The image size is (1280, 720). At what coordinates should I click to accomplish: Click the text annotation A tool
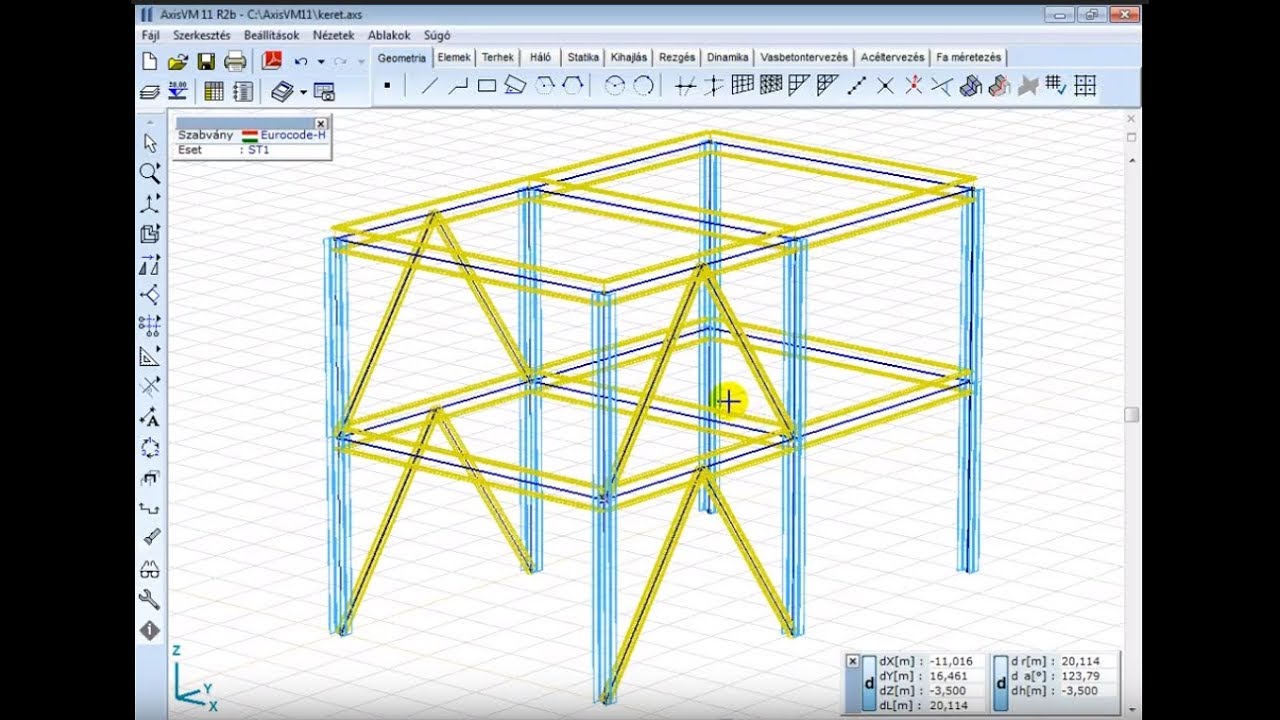150,418
